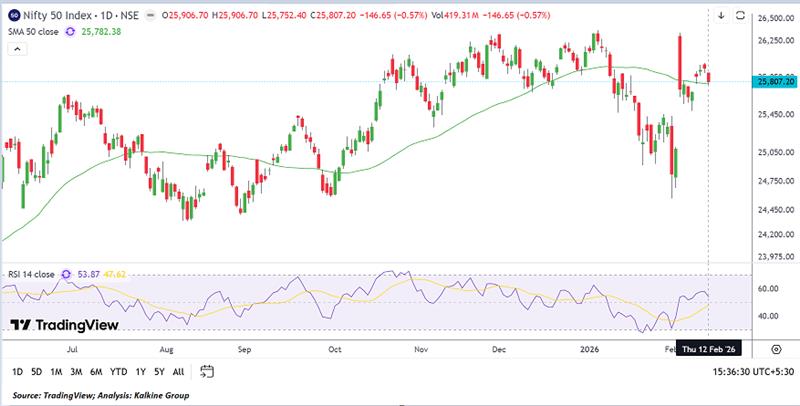The width and height of the screenshot is (800, 406).
Task: Click the RSI 14 indicator refresh icon
Action: tap(67, 272)
